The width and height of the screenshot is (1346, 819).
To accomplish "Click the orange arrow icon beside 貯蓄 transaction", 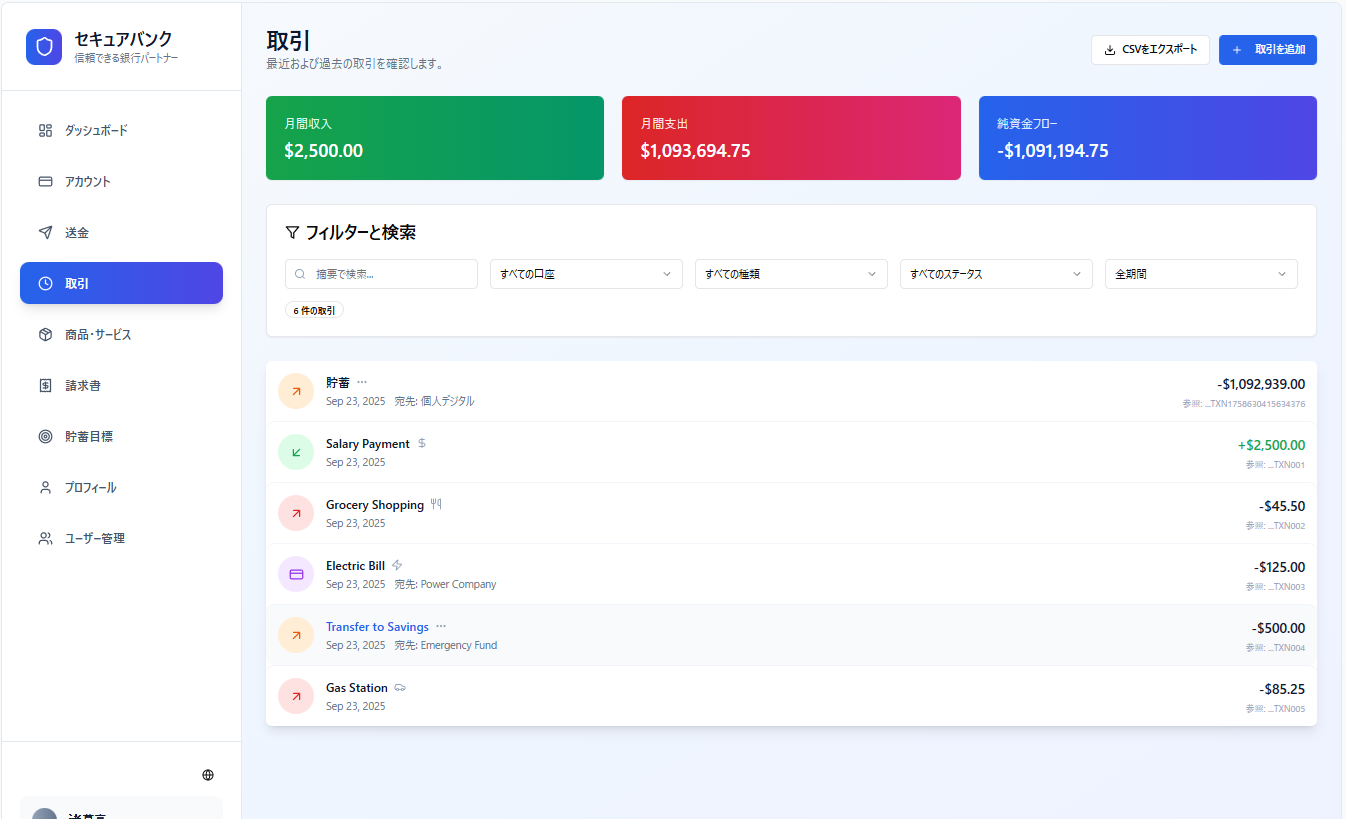I will (296, 391).
